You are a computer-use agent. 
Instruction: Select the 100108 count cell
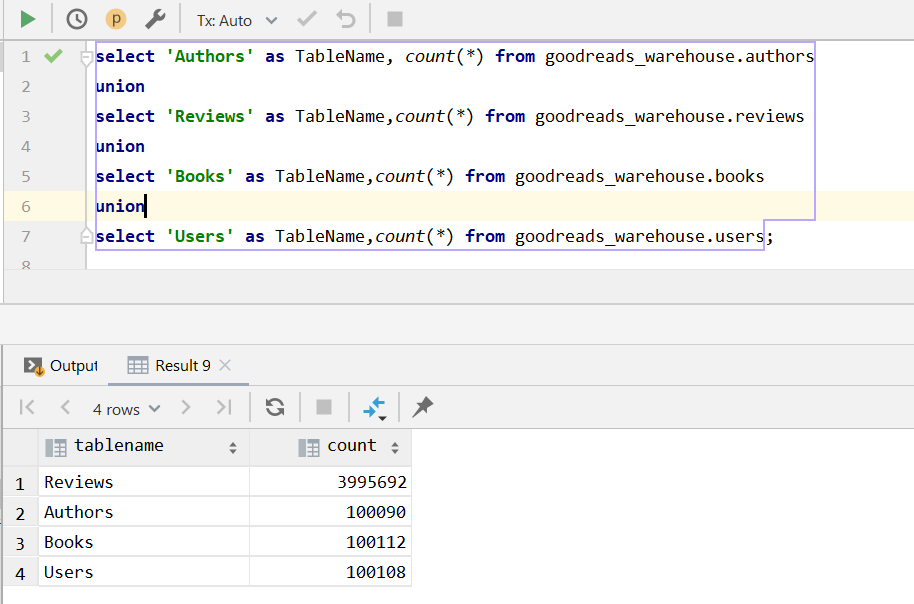click(x=331, y=572)
